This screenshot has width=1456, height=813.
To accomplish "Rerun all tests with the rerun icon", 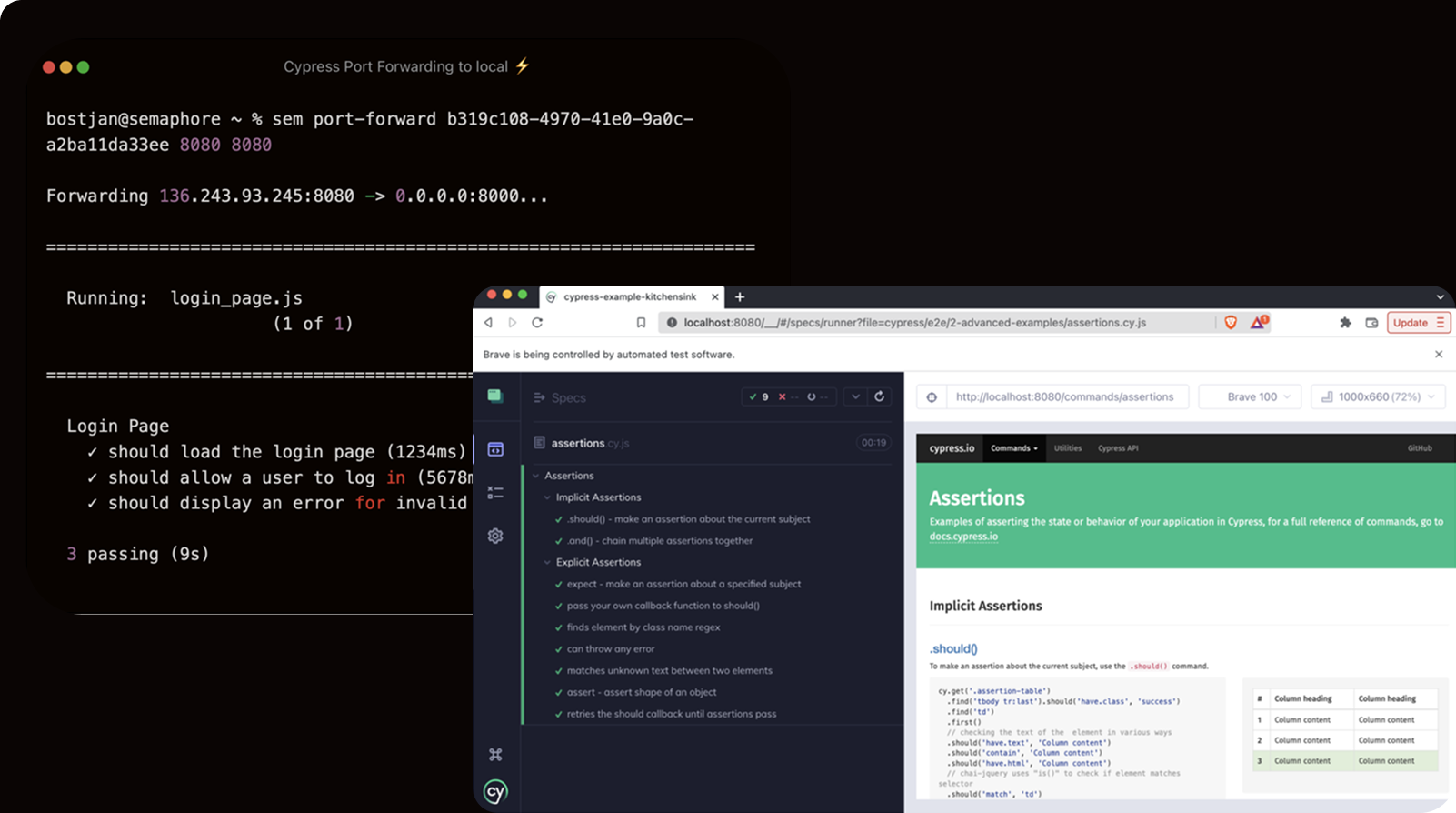I will pos(879,396).
